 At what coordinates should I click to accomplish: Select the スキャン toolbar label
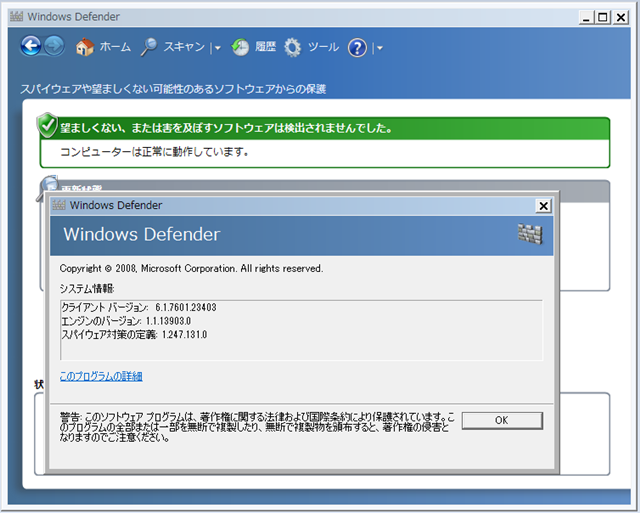pyautogui.click(x=184, y=47)
